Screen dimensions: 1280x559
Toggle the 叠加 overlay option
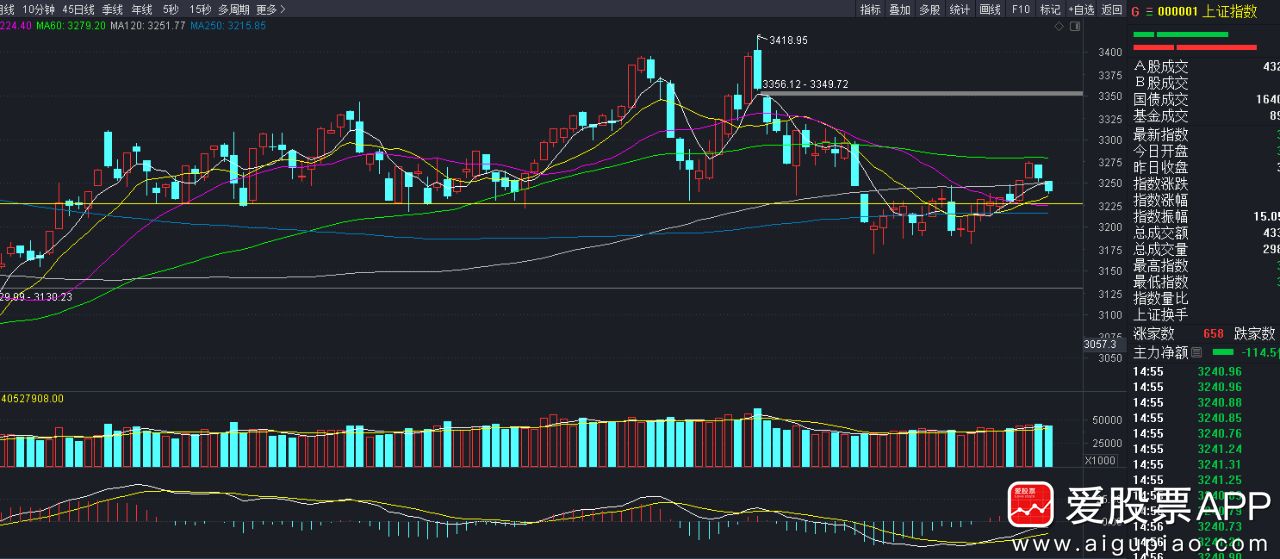coord(900,9)
